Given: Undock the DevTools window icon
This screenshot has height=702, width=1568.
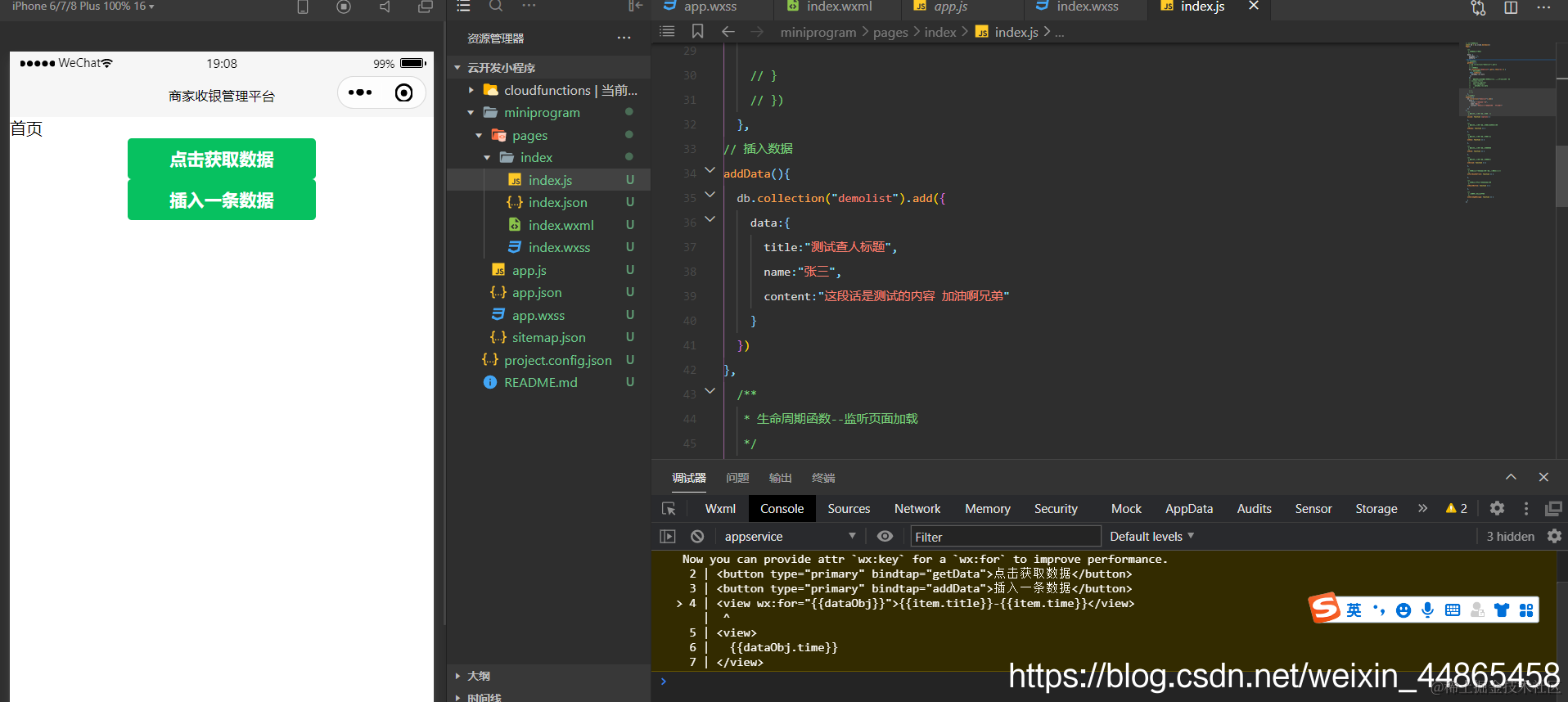Looking at the screenshot, I should click(x=1553, y=508).
